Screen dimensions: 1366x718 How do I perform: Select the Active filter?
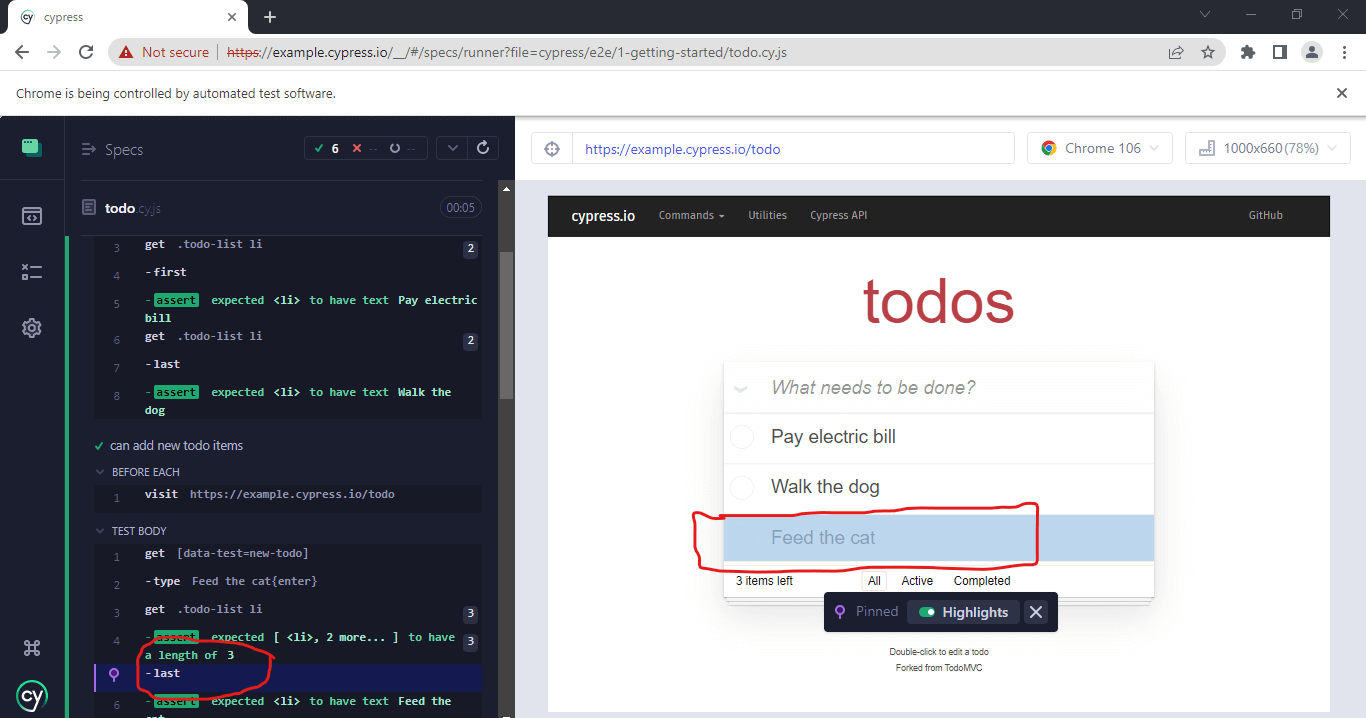tap(917, 581)
